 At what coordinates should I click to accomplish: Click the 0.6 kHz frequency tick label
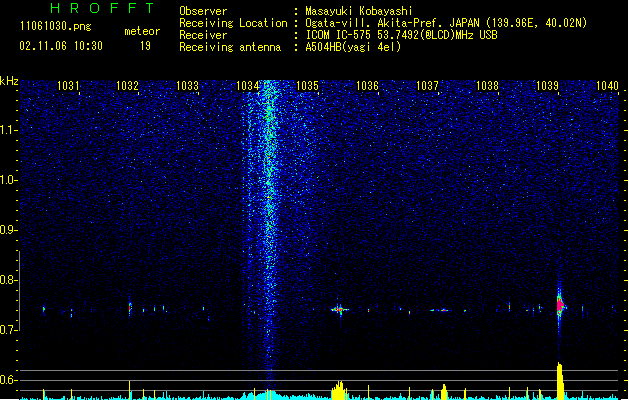(x=9, y=380)
